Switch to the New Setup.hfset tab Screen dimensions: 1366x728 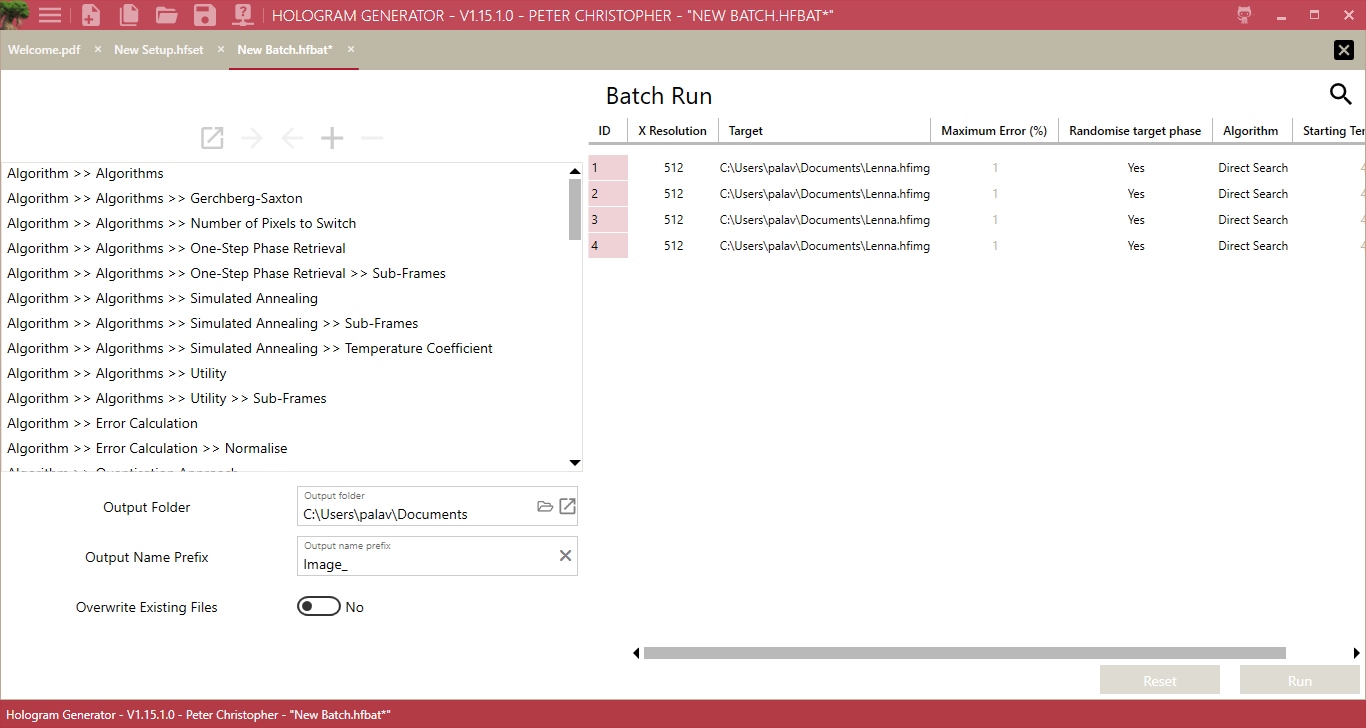coord(158,50)
